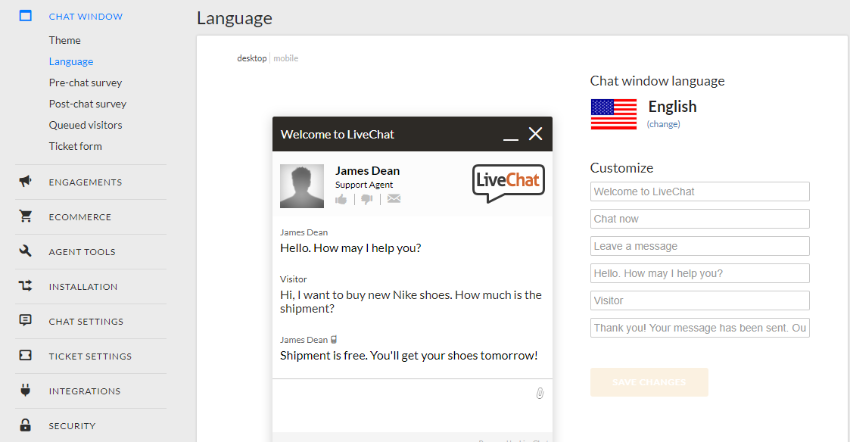This screenshot has width=850, height=442.
Task: Edit the 'Hello. How may I help you?' field
Action: click(x=700, y=273)
